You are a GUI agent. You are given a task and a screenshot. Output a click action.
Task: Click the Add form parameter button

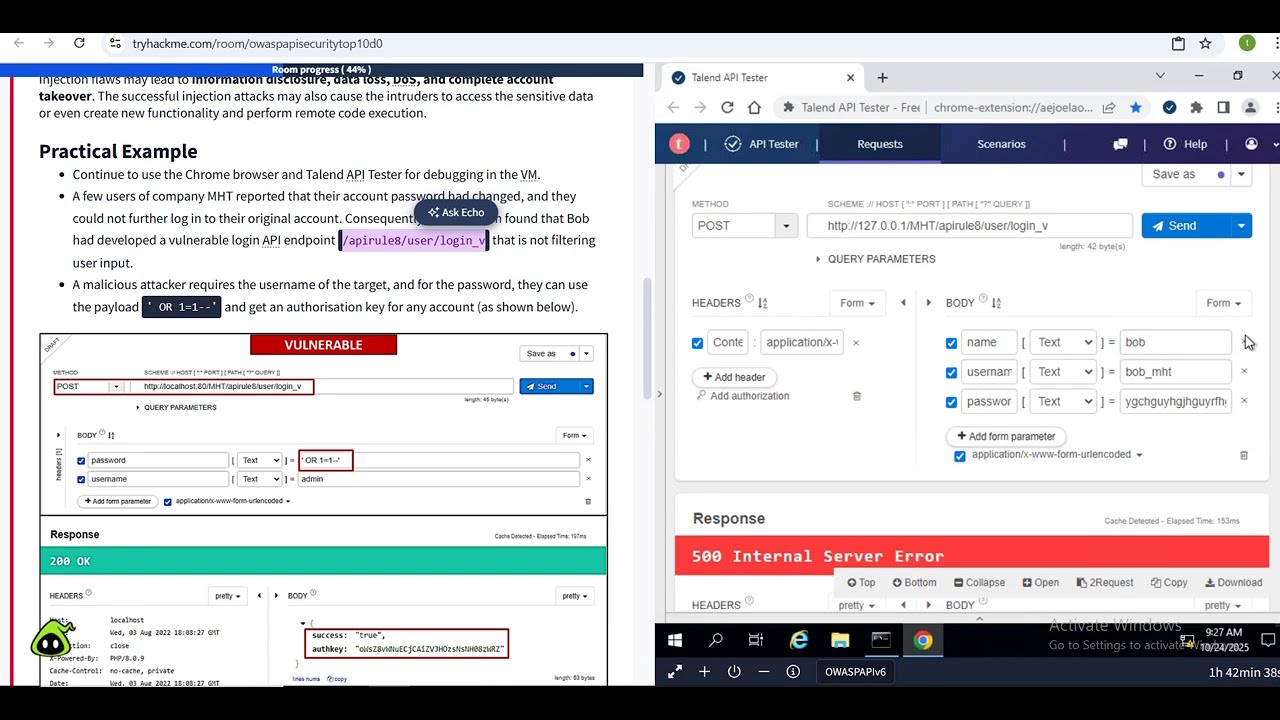click(x=1006, y=436)
